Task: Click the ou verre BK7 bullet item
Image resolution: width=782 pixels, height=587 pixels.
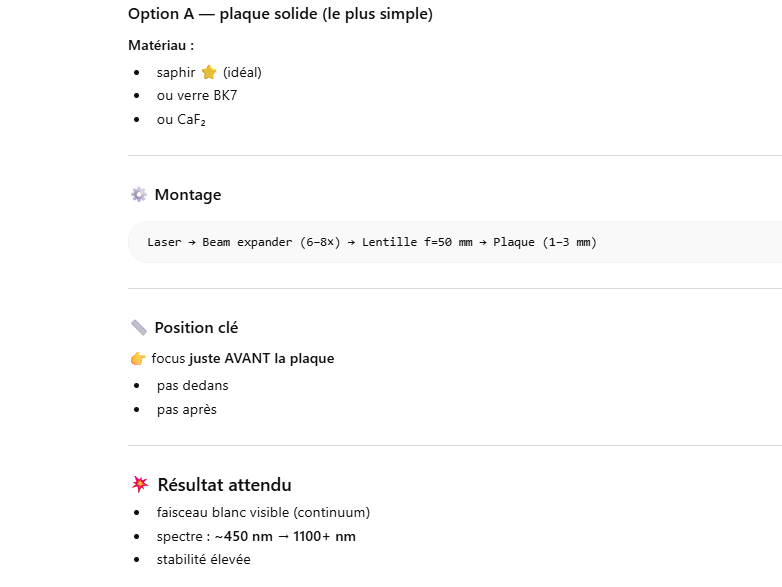Action: tap(197, 96)
